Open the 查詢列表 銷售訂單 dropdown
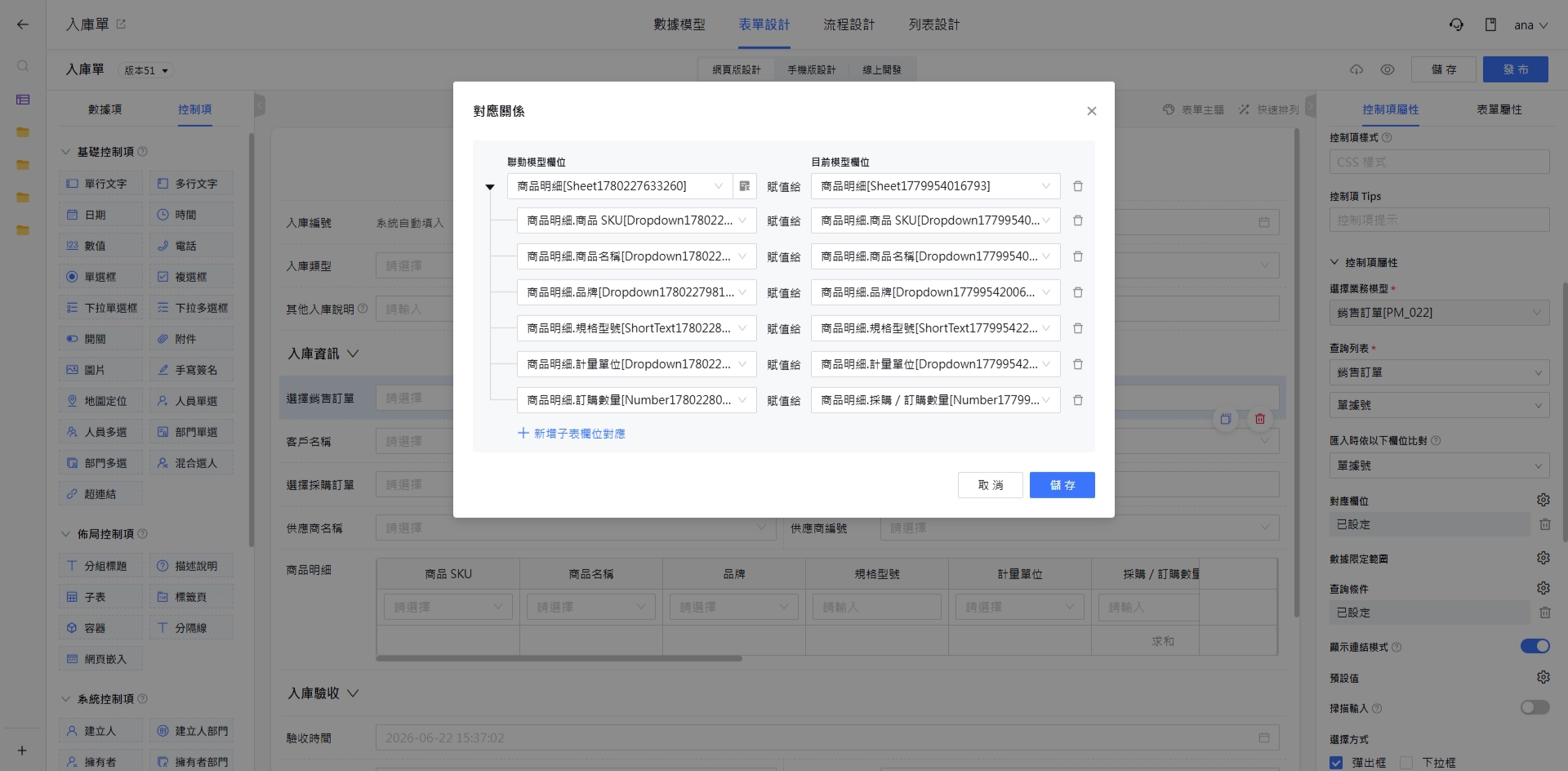Image resolution: width=1568 pixels, height=771 pixels. pos(1439,372)
